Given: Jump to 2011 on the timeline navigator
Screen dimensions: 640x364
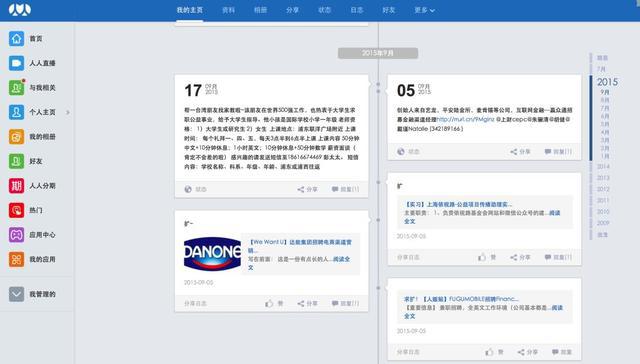Looking at the screenshot, I should pyautogui.click(x=603, y=200).
